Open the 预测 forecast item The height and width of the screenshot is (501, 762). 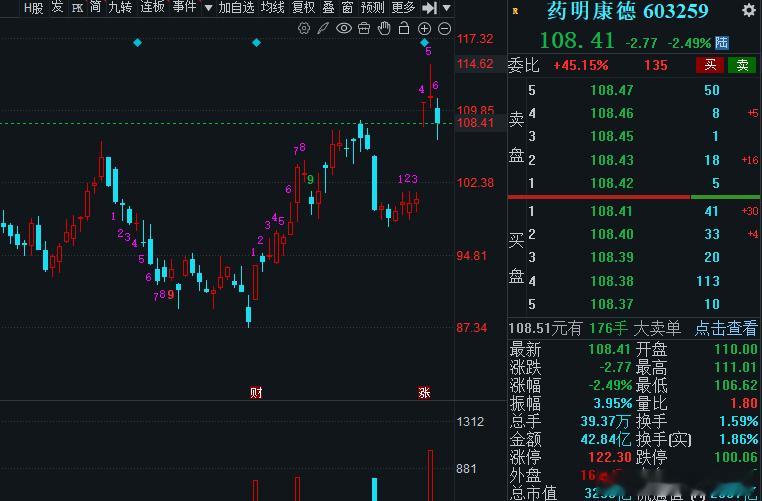373,7
